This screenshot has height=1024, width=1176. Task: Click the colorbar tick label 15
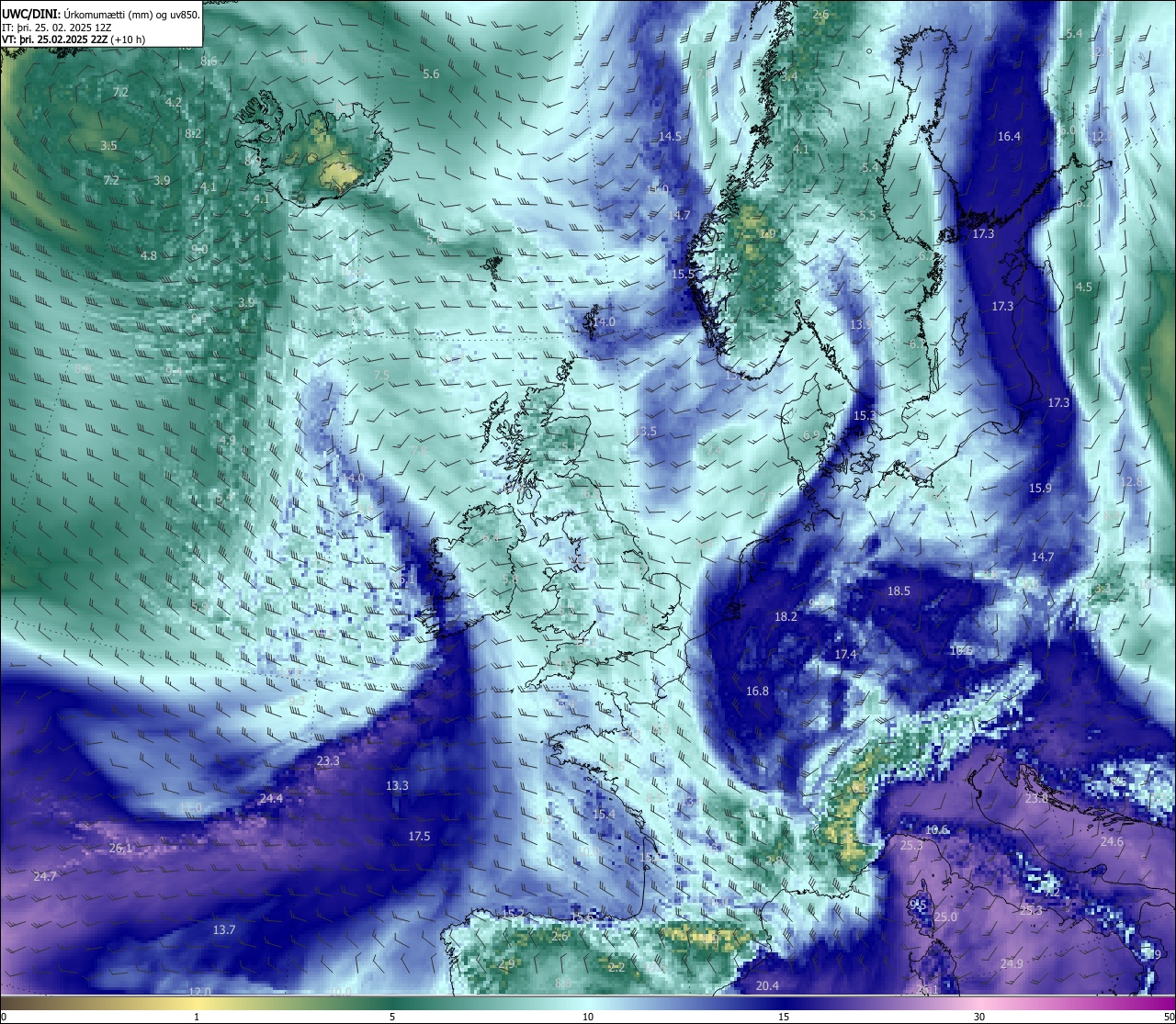pyautogui.click(x=784, y=1017)
